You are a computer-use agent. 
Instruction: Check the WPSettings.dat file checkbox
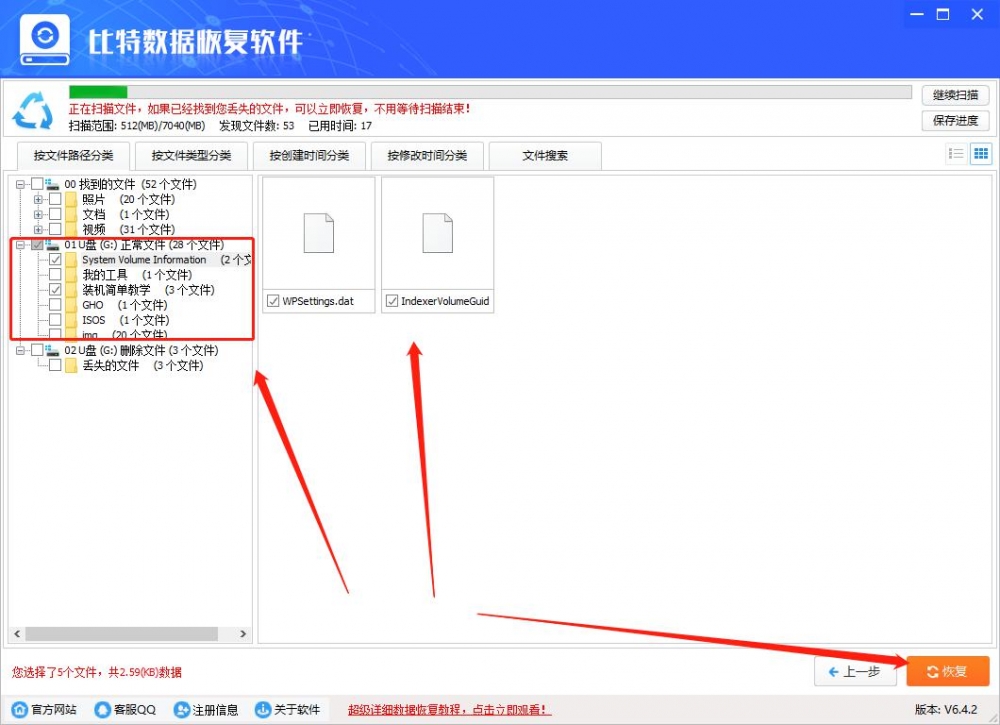point(274,301)
